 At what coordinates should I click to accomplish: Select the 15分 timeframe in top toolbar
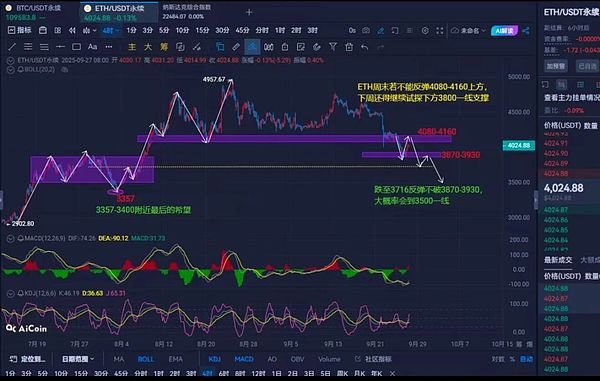click(202, 30)
